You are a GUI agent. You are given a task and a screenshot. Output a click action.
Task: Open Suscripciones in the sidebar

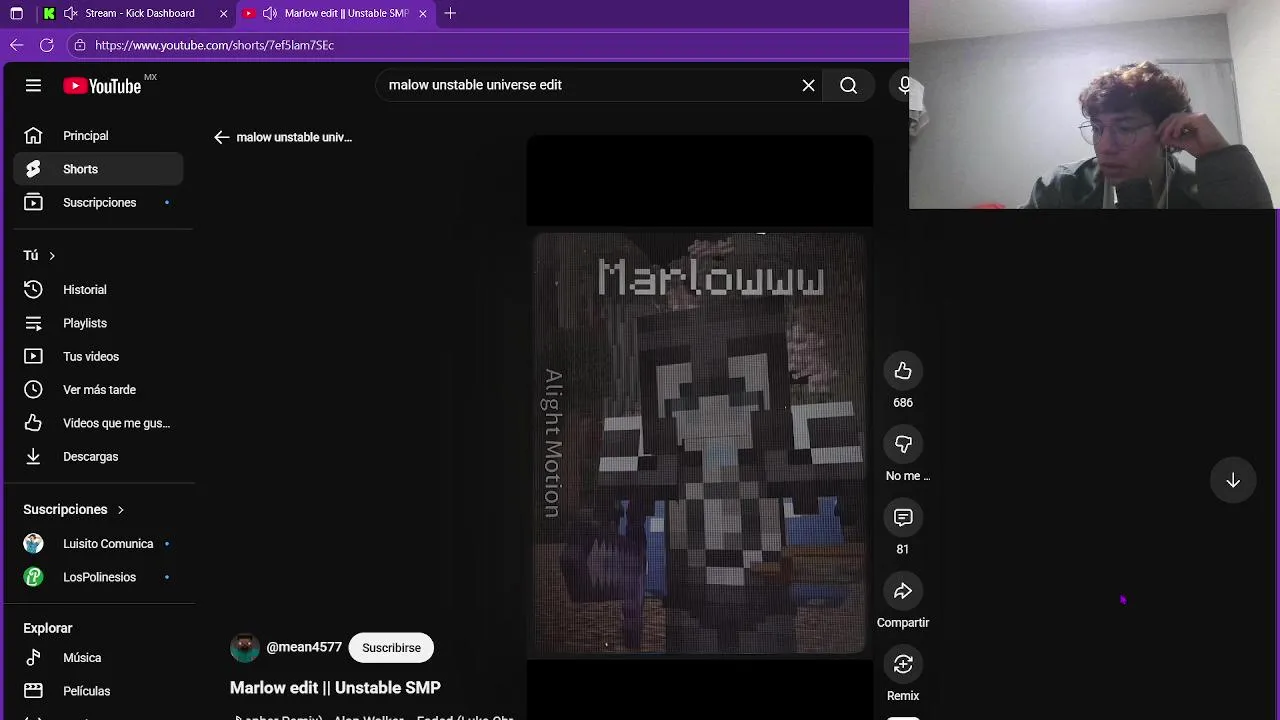coord(98,202)
